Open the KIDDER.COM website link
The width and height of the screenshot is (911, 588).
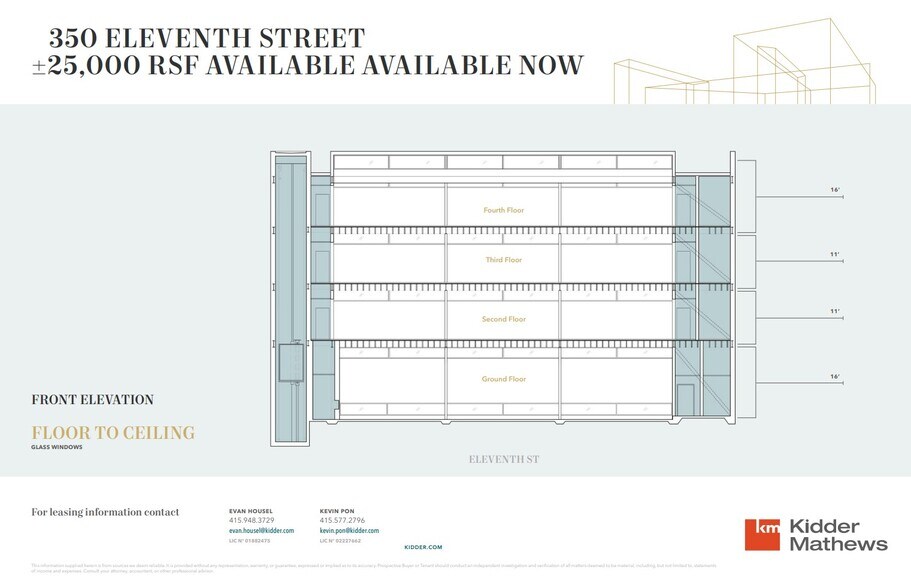(x=421, y=548)
